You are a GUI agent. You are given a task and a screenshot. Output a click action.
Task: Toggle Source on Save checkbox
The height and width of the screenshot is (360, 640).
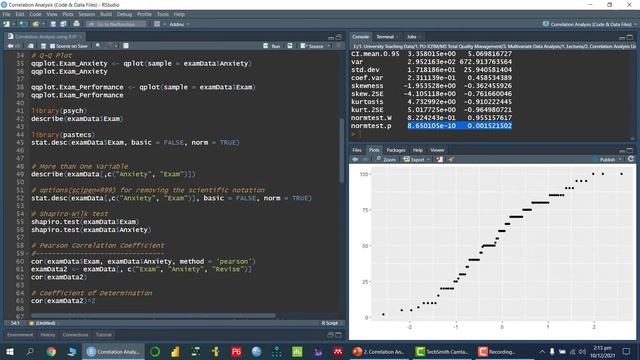tap(52, 46)
